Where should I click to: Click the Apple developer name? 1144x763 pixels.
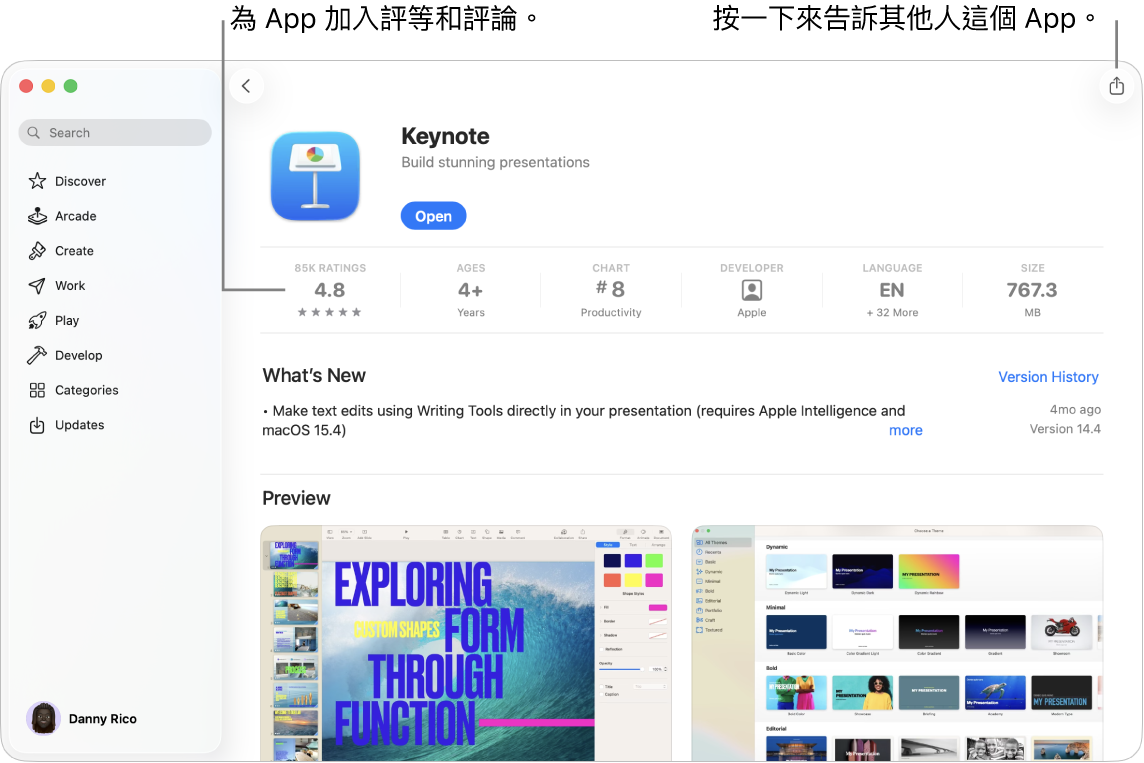tap(751, 313)
